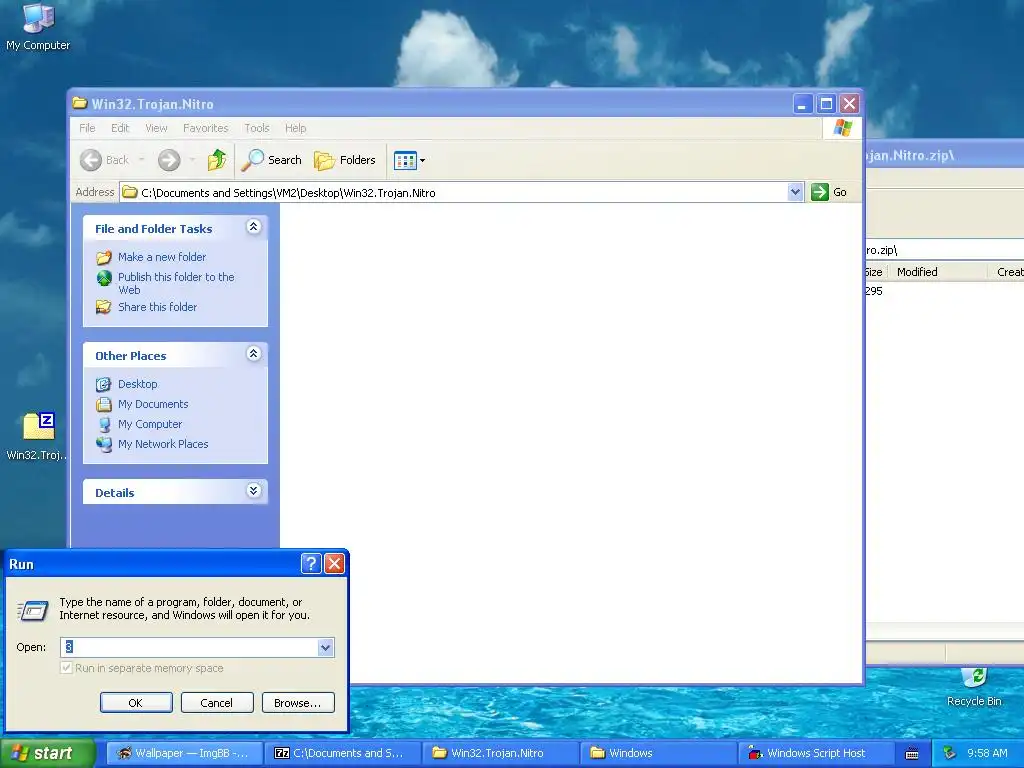Open the View menu
The width and height of the screenshot is (1024, 768).
click(156, 128)
